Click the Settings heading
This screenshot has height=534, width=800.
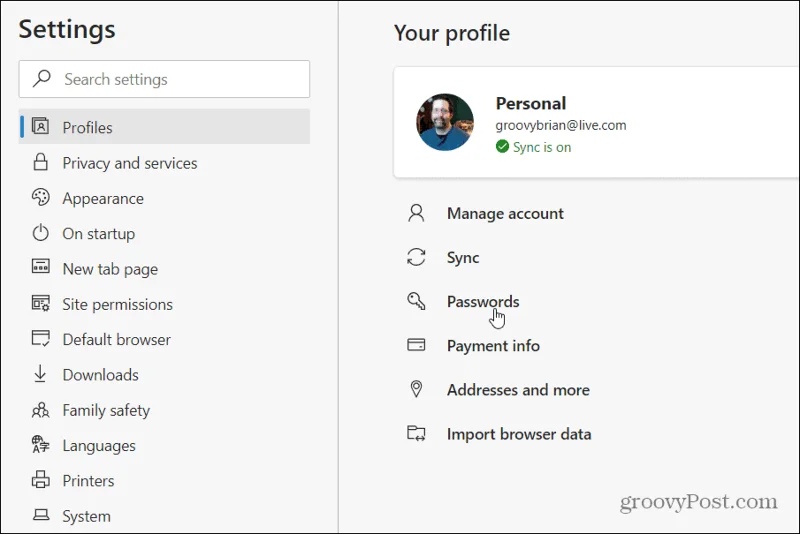[67, 29]
